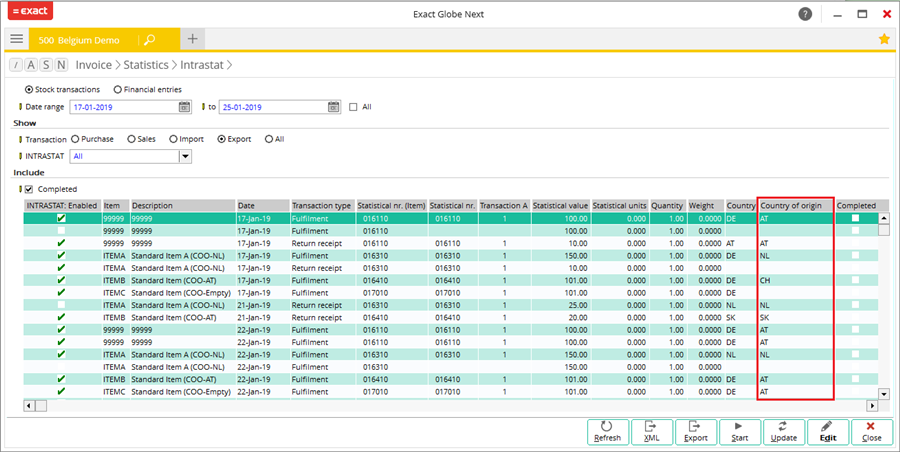Click the start date field
Image resolution: width=900 pixels, height=452 pixels.
pyautogui.click(x=124, y=107)
